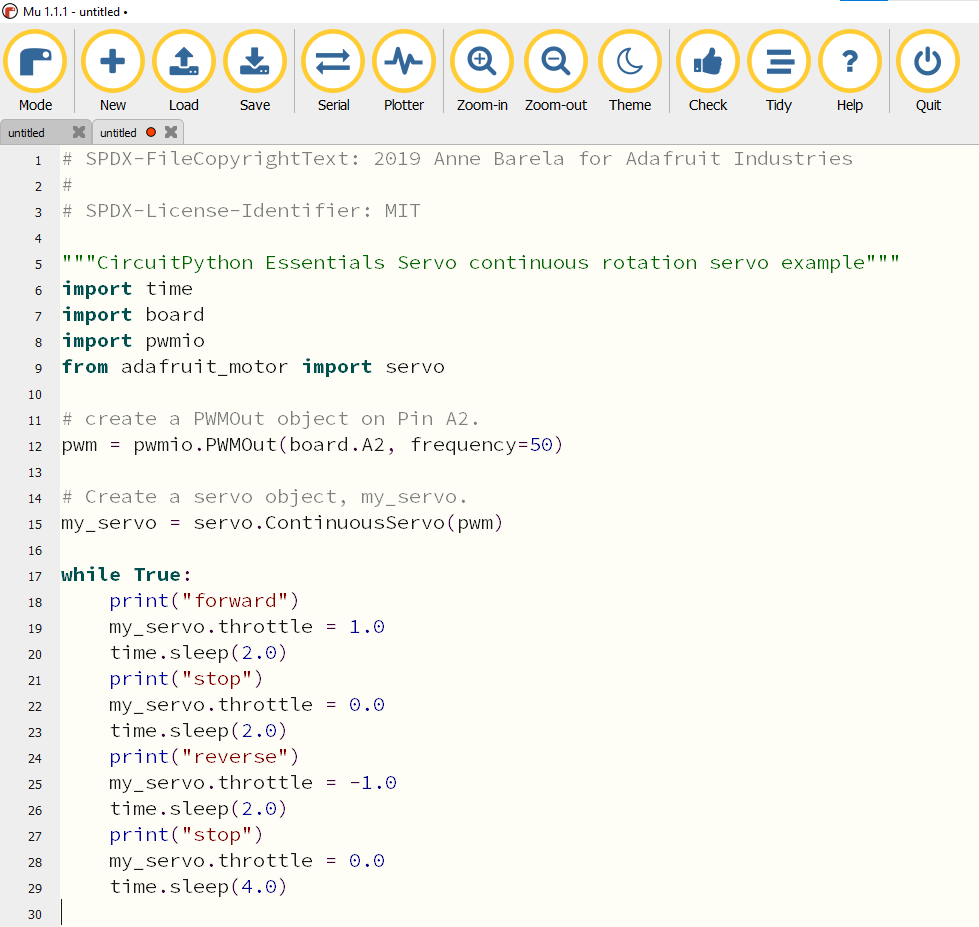Screen dimensions: 979x927
Task: Click the 'import time' line
Action: click(127, 289)
